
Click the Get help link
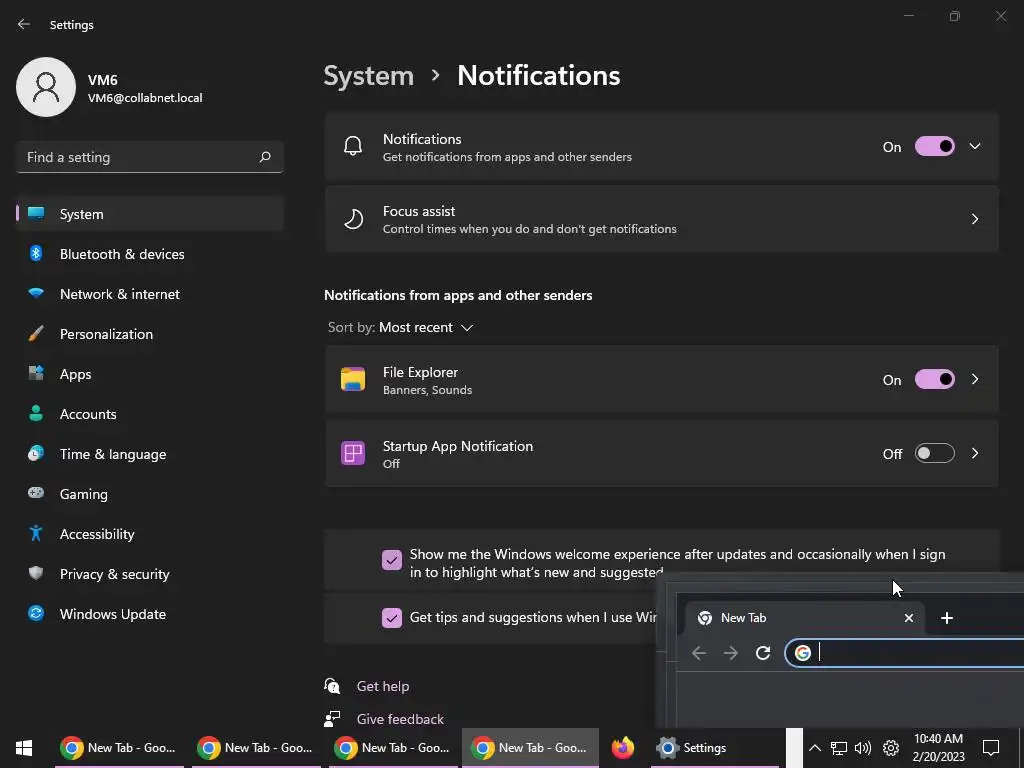coord(383,686)
